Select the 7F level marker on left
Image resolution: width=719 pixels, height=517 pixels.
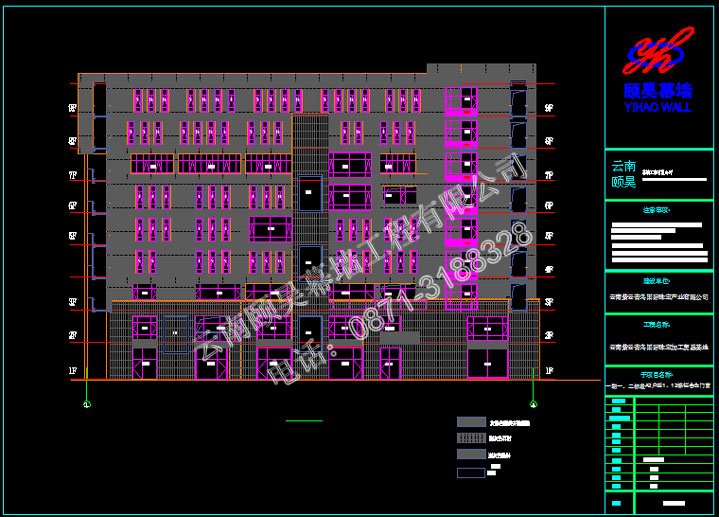(73, 175)
